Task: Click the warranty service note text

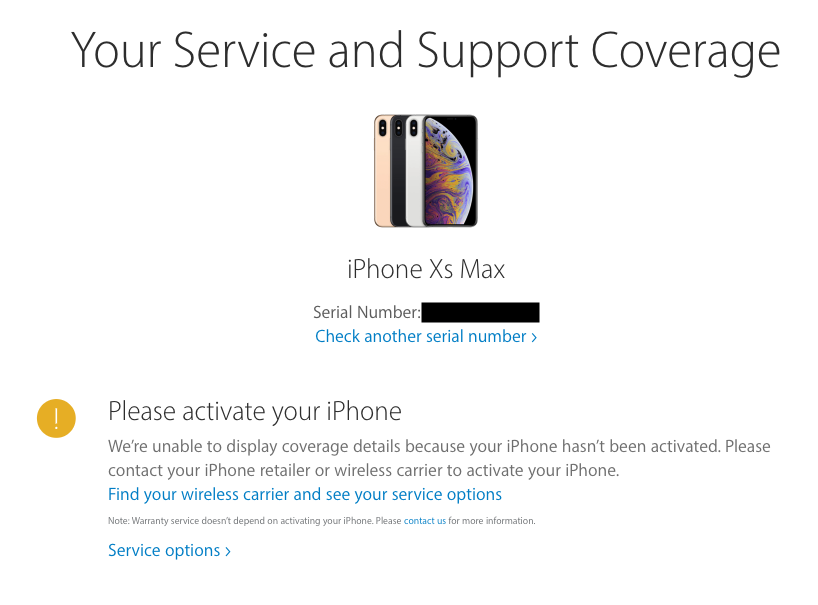Action: (x=321, y=521)
